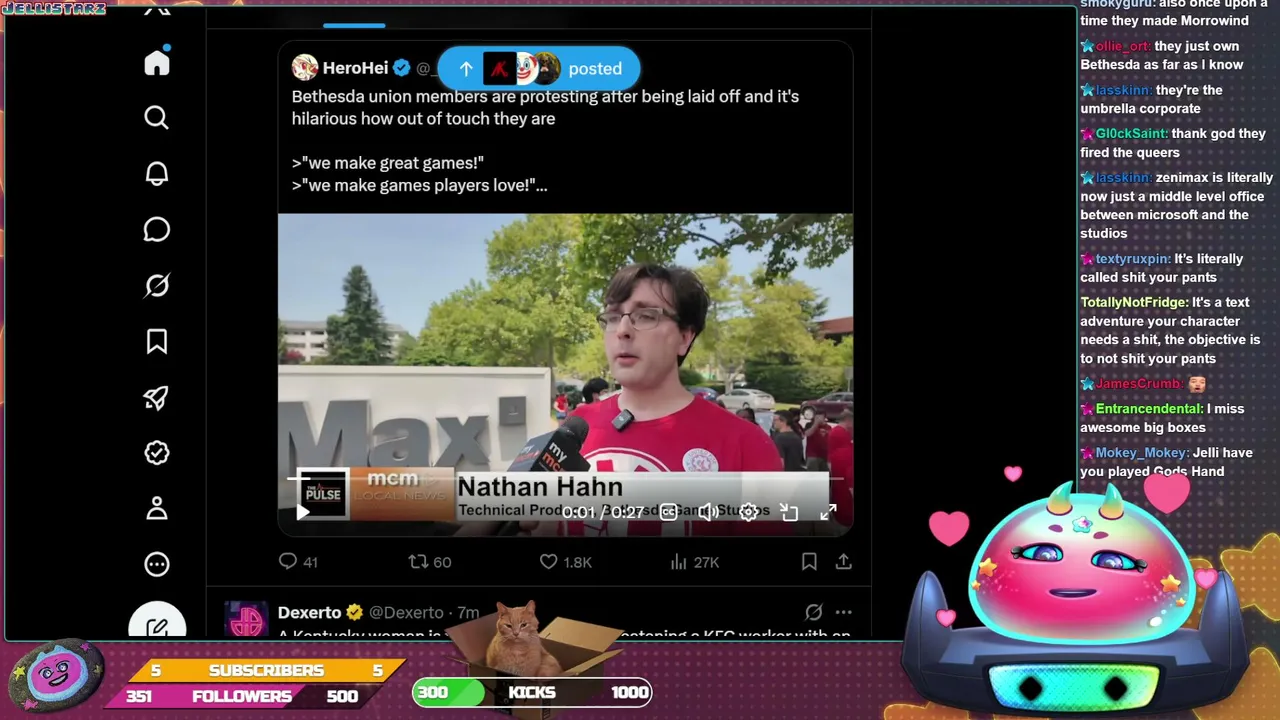The width and height of the screenshot is (1280, 720).
Task: Click chat username 'Entrancendental'
Action: pos(1149,409)
